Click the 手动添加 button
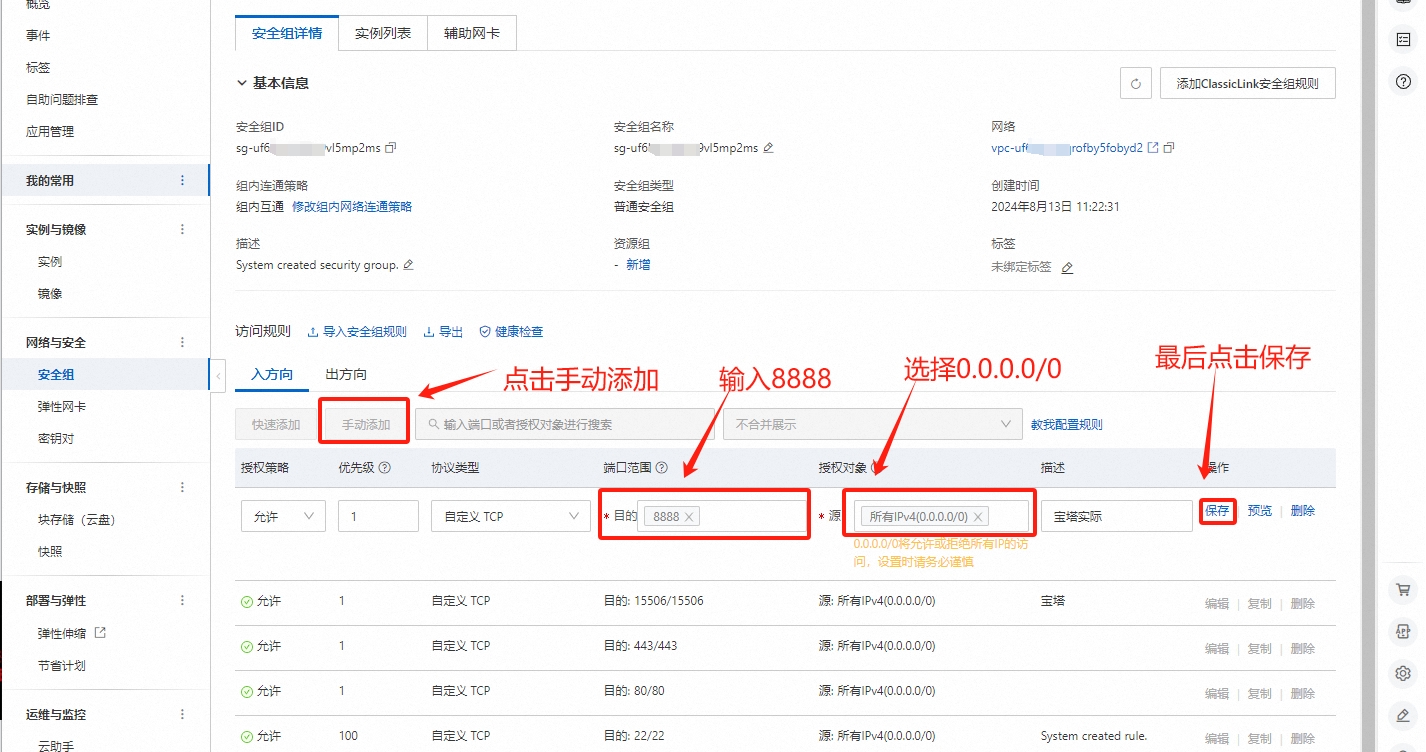The height and width of the screenshot is (752, 1426). point(365,424)
